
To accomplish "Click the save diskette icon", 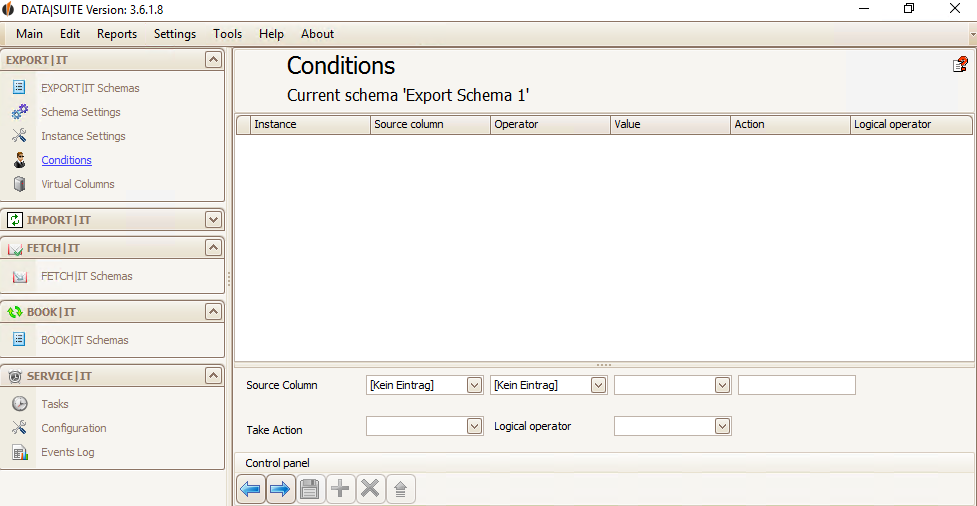I will [310, 489].
